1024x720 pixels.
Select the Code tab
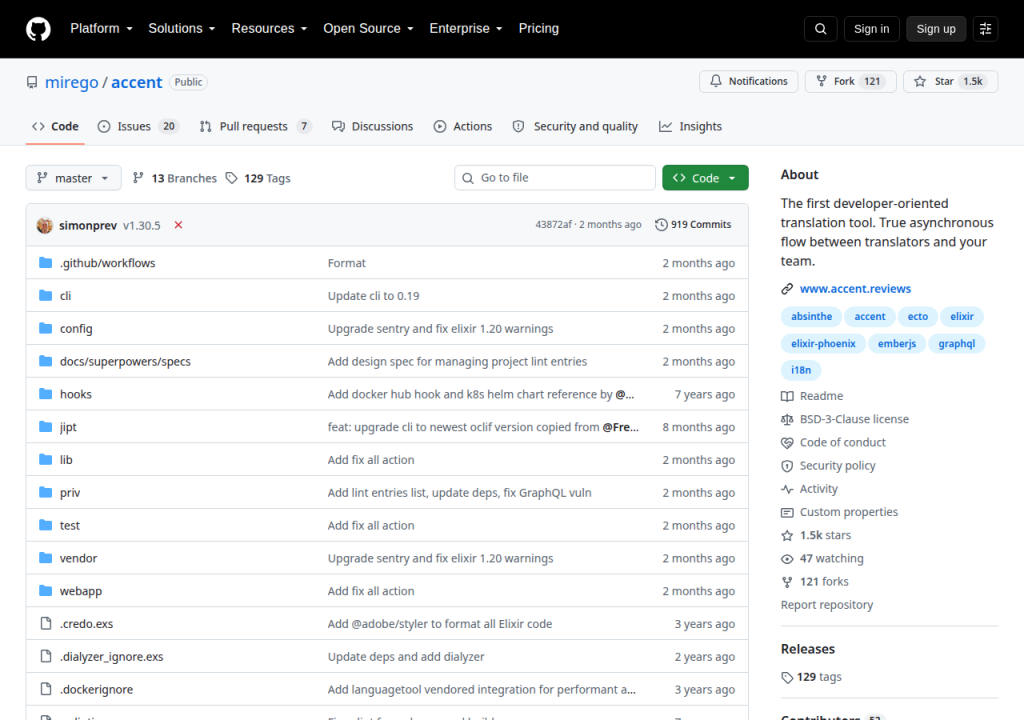tap(55, 127)
